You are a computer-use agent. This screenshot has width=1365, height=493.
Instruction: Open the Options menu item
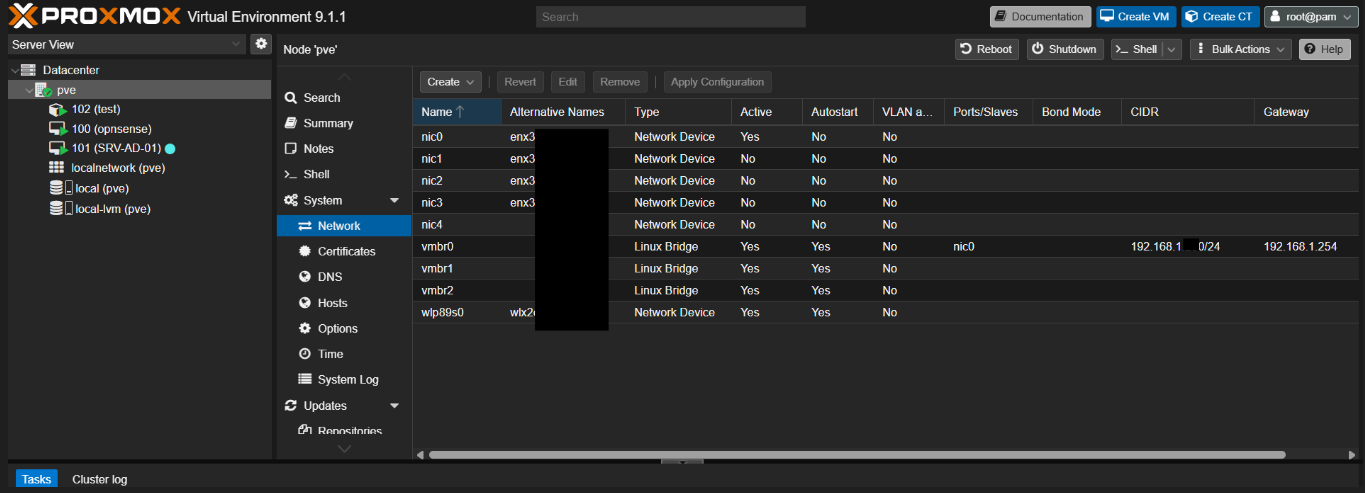(x=343, y=329)
